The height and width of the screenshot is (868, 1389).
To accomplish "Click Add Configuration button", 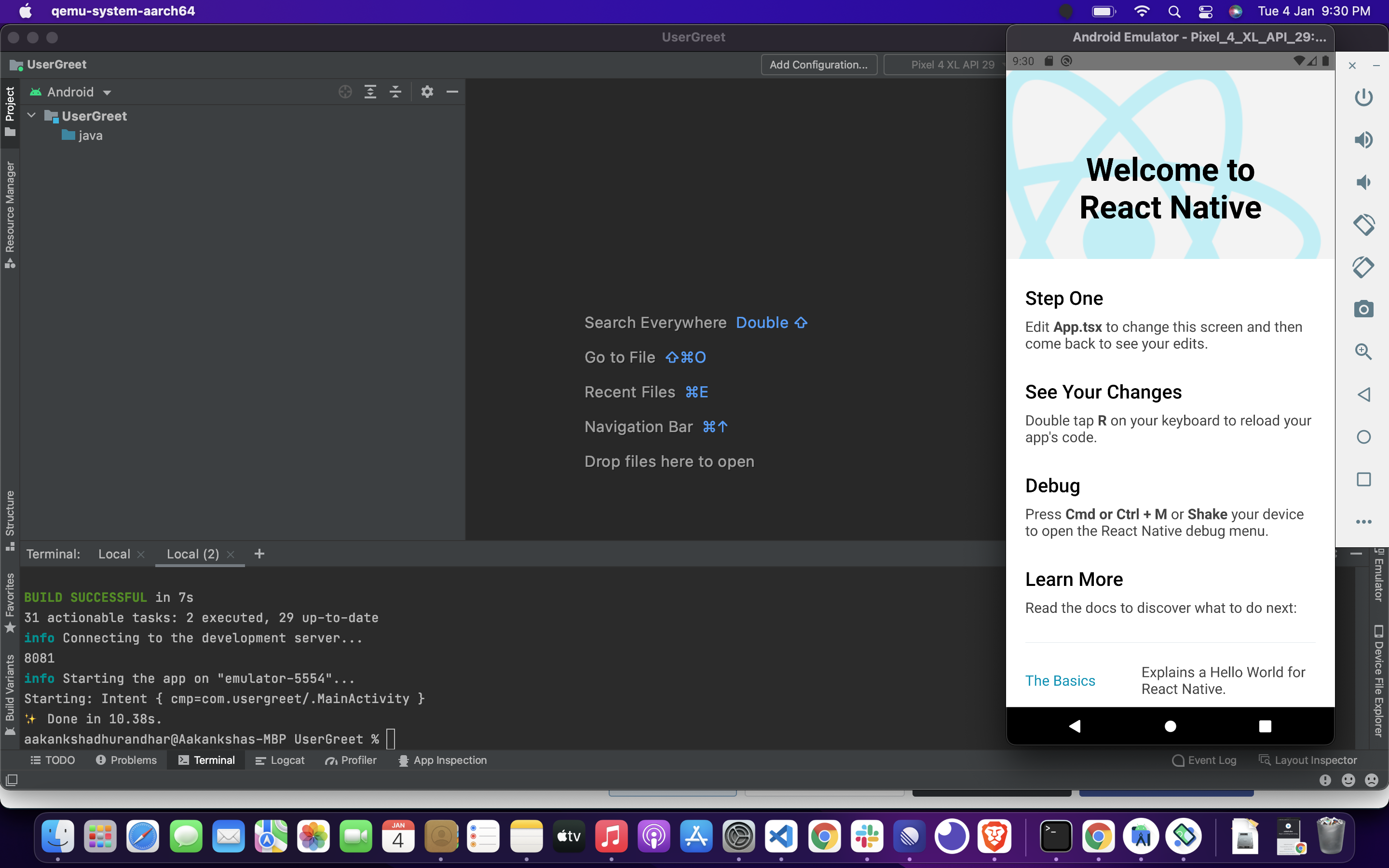I will click(818, 65).
